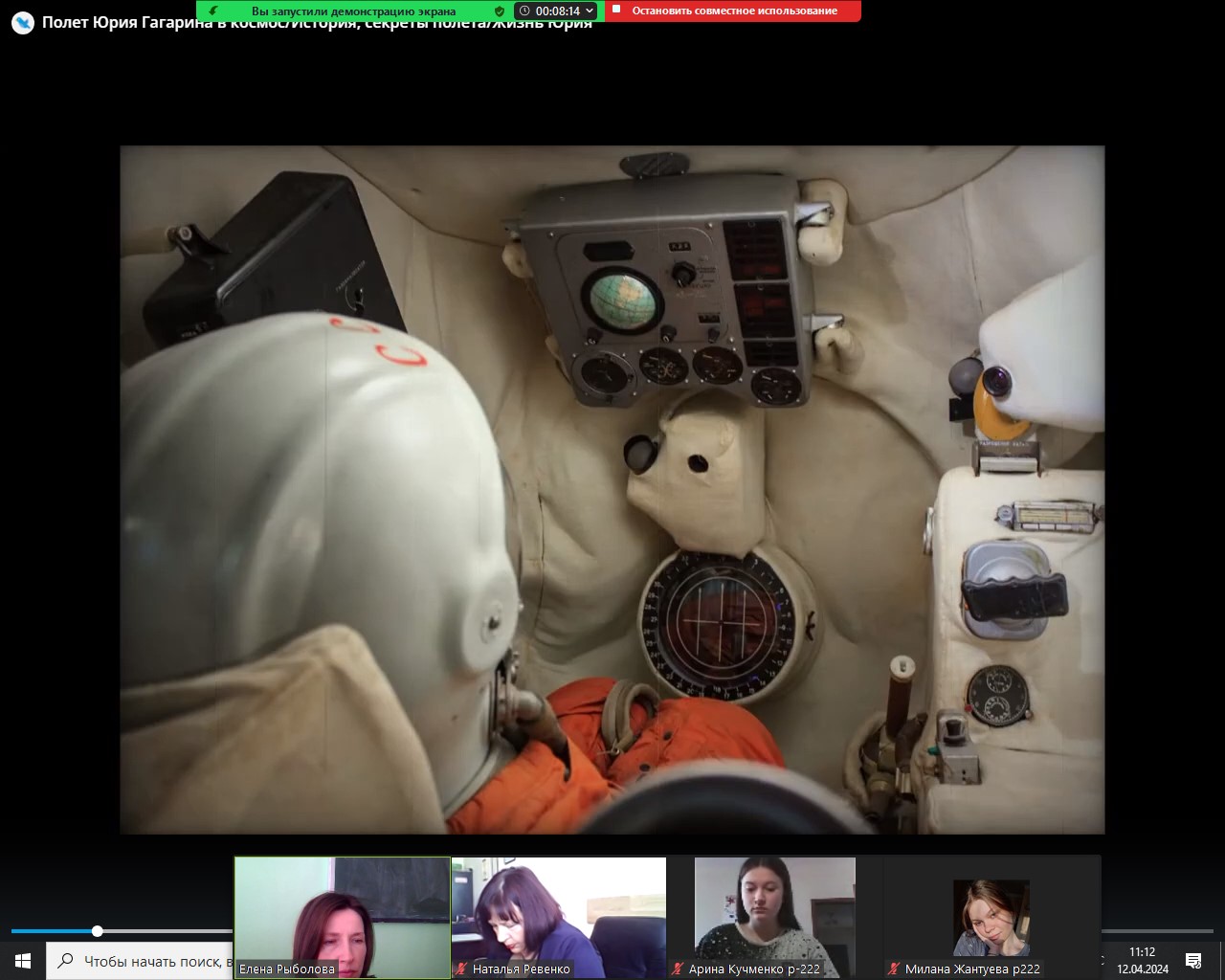Click the green bar's left arrow icon
1225x980 pixels.
pyautogui.click(x=213, y=11)
